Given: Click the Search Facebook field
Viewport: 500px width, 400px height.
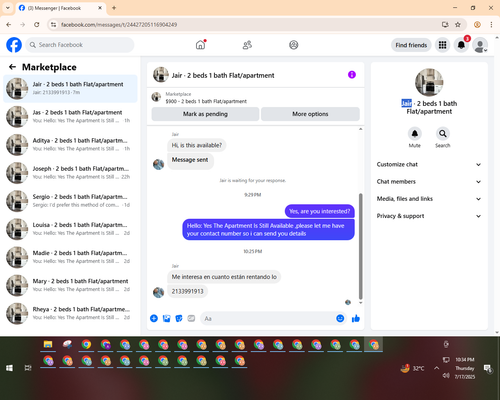Looking at the screenshot, I should pos(80,45).
